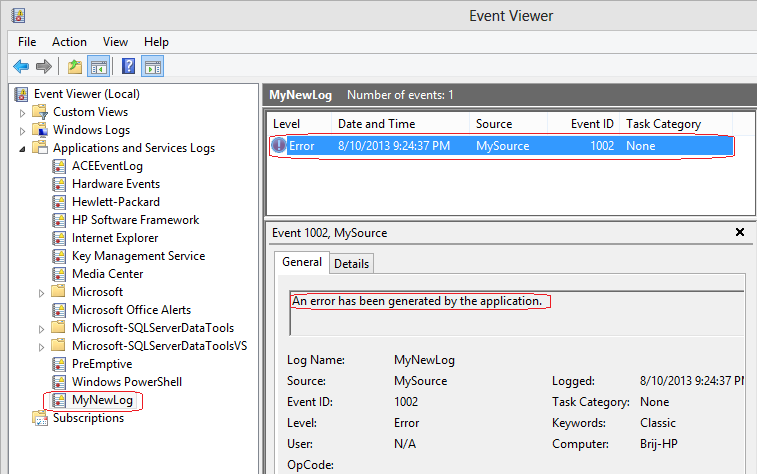
Task: Sort events by Level column header
Action: pyautogui.click(x=299, y=124)
